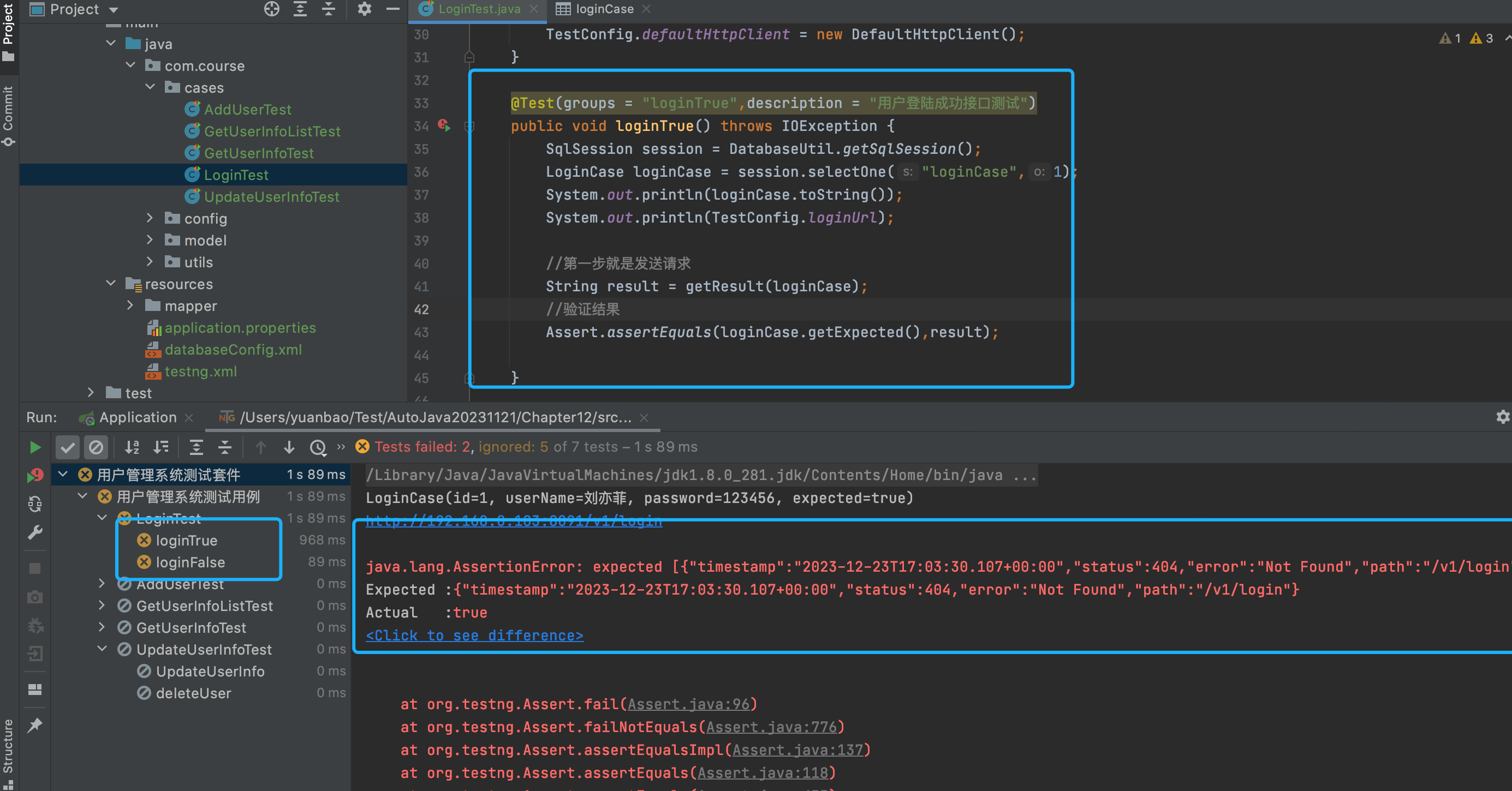Open the test history clock icon
This screenshot has width=1512, height=791.
click(x=318, y=448)
